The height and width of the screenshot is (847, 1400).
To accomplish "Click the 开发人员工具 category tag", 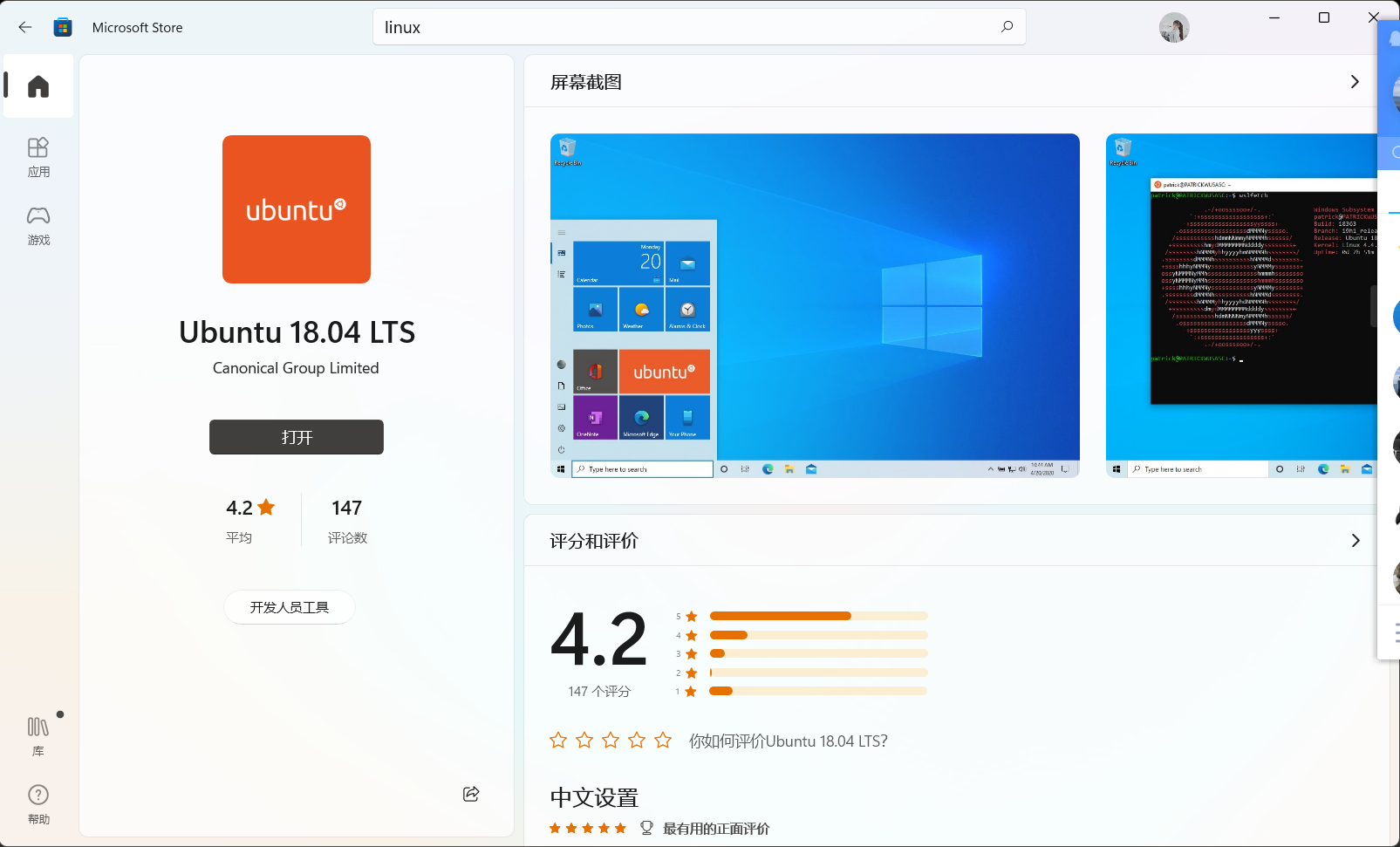I will tap(290, 607).
